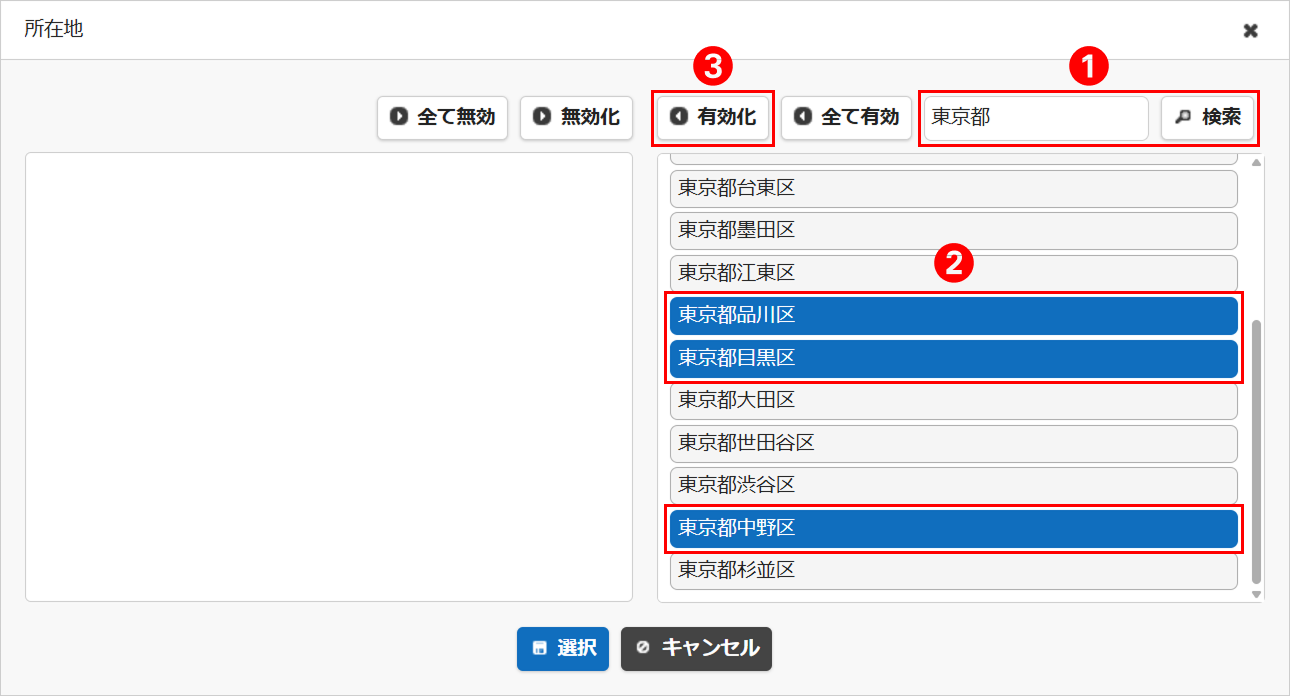The image size is (1290, 696).
Task: Select 東京都台東区 in the list
Action: pos(954,188)
